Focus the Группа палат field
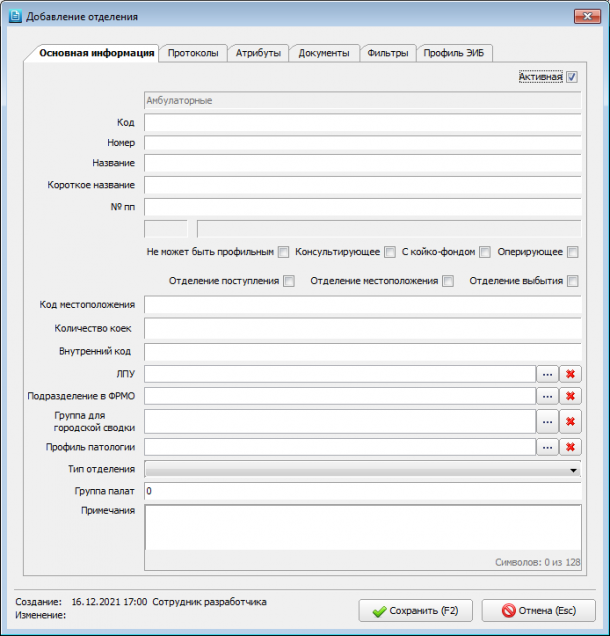The width and height of the screenshot is (610, 636). tap(363, 491)
